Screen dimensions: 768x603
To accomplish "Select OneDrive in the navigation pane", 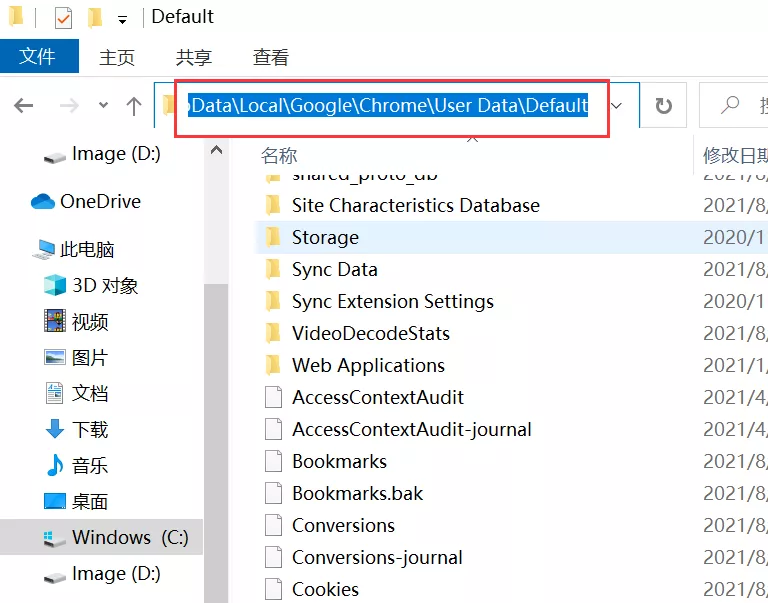I will pos(99,201).
